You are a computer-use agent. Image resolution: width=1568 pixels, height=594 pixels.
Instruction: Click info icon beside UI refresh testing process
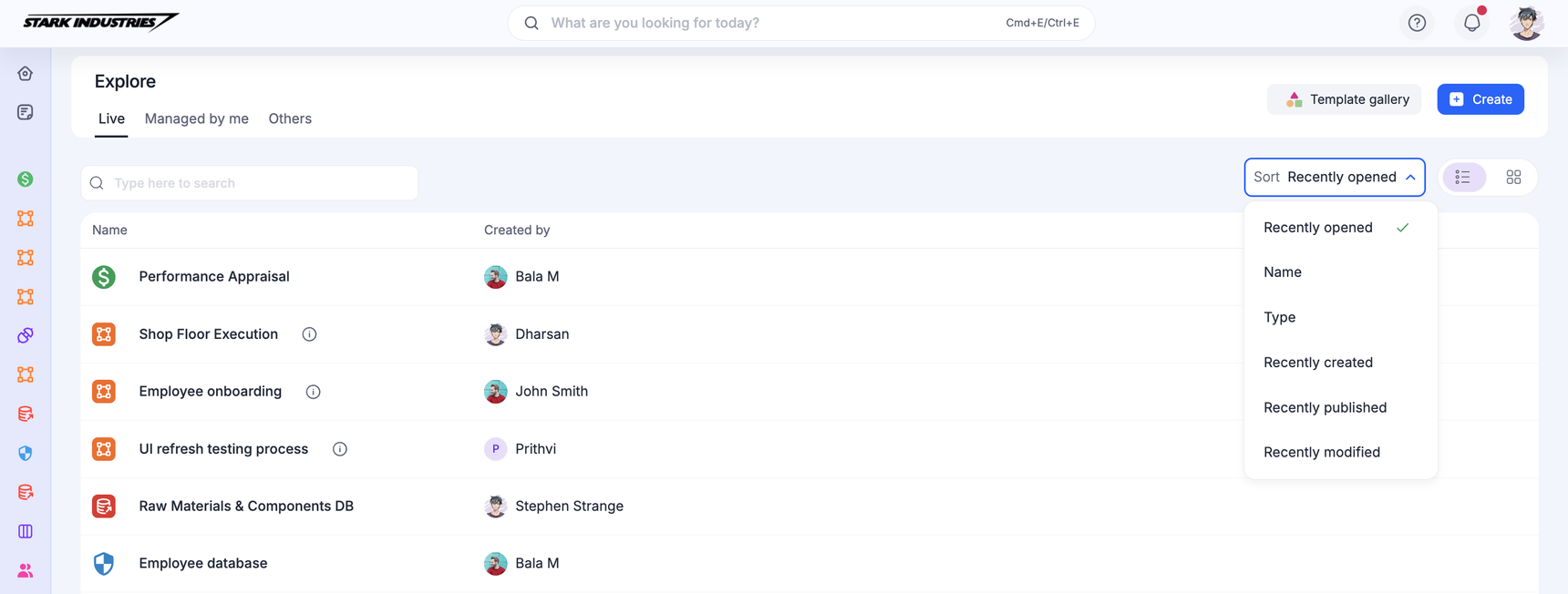point(340,449)
